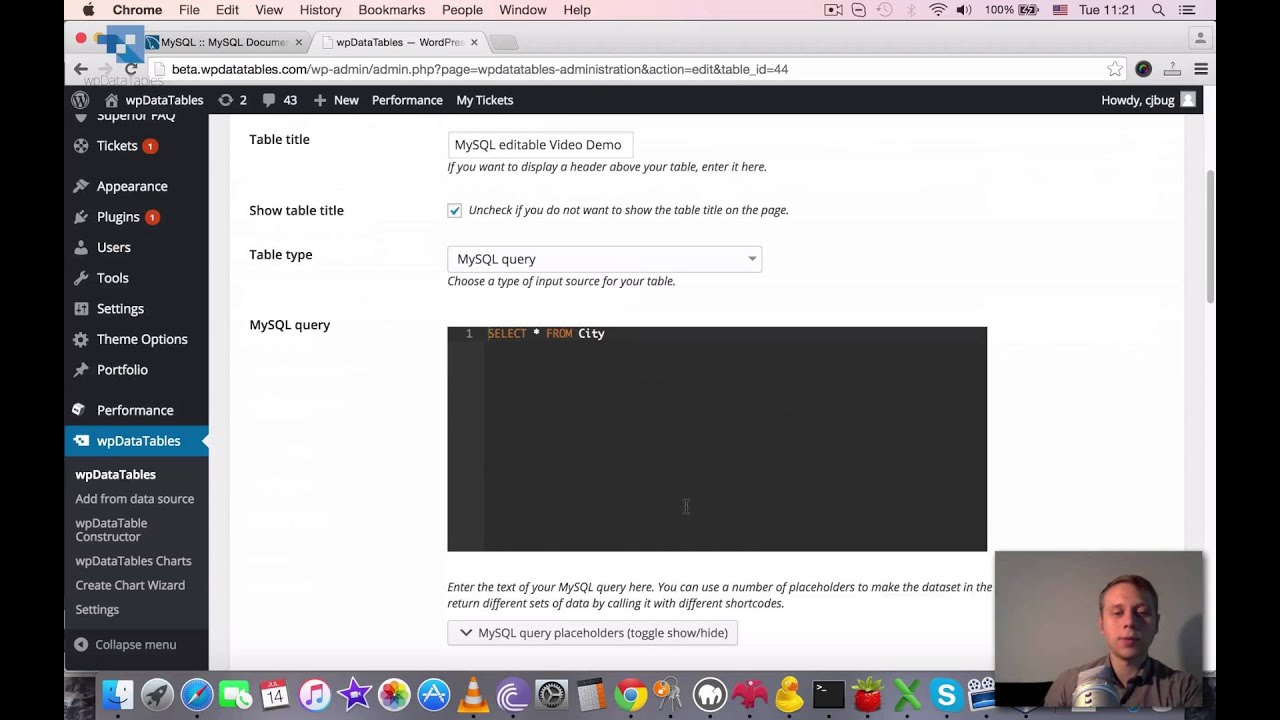Switch to the MySQL Documentation tab
This screenshot has height=720, width=1280.
(223, 42)
